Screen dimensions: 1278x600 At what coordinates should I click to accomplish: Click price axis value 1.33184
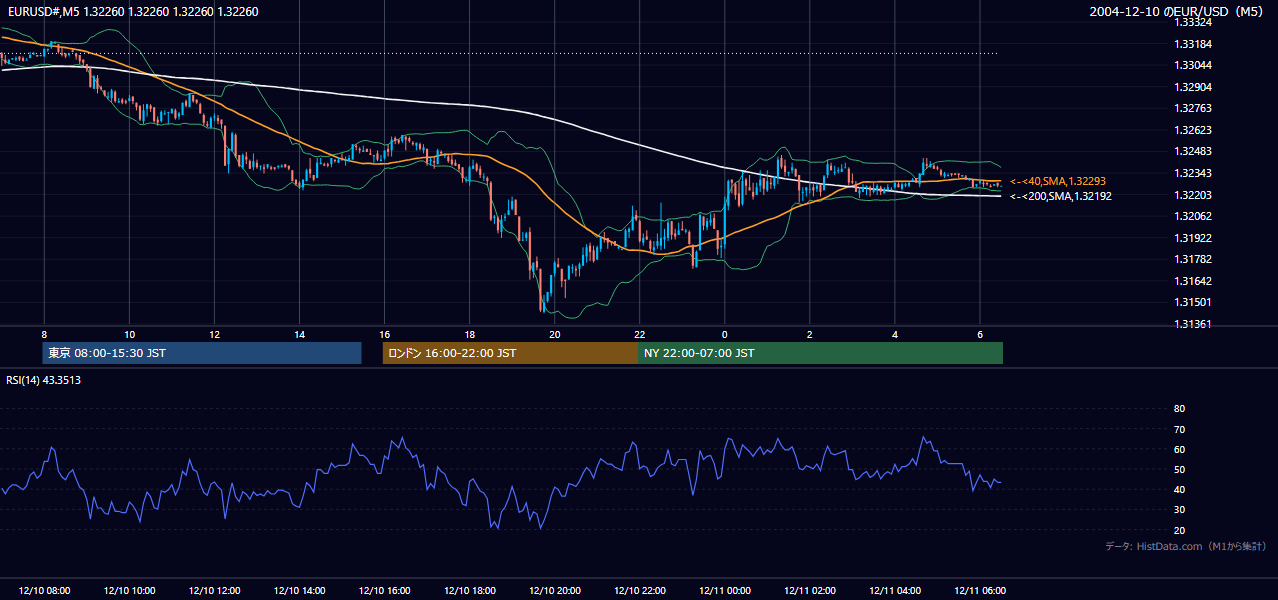pos(1195,44)
